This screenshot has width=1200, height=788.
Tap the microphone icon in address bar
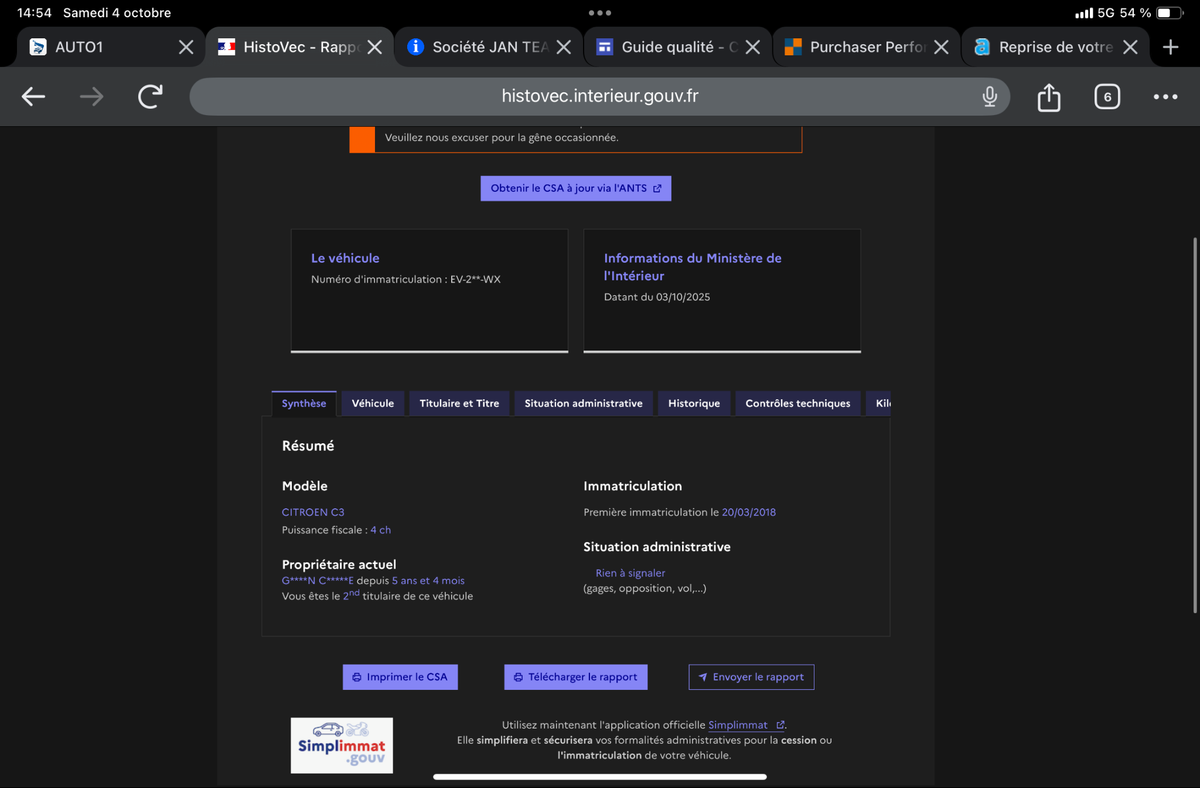pos(989,97)
